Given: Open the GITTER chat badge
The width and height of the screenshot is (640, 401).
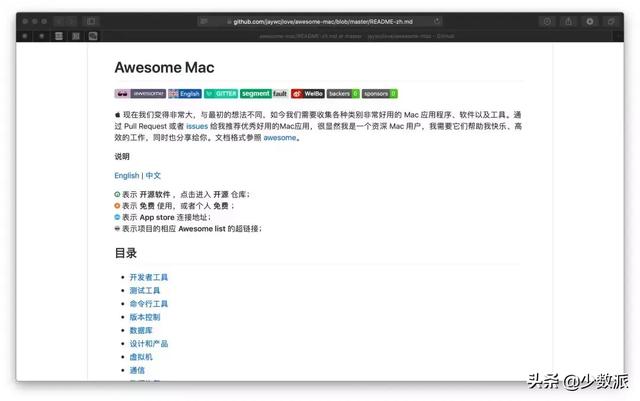Looking at the screenshot, I should point(221,94).
